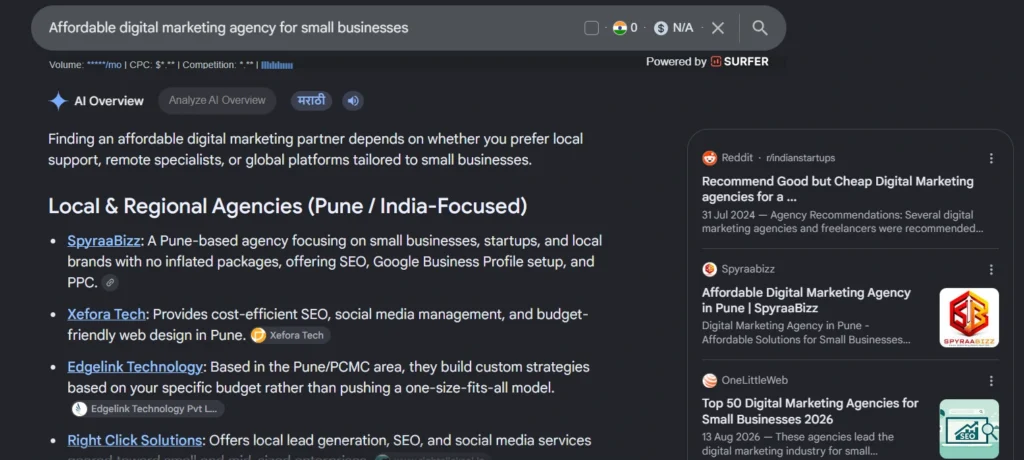Tick the checkbox in the search bar

[x=592, y=28]
